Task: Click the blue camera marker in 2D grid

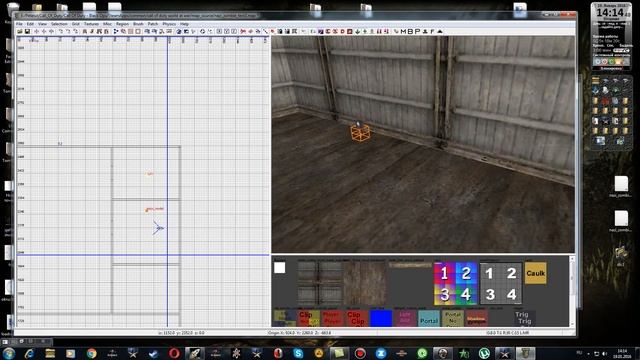Action: point(158,228)
